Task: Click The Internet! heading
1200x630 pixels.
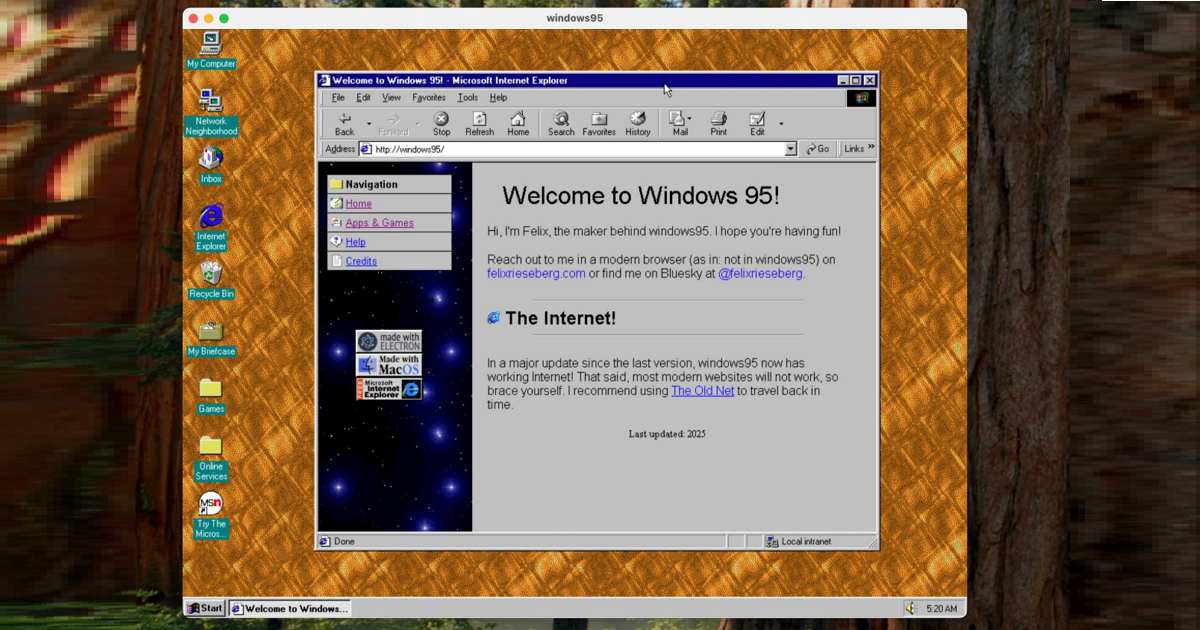Action: [561, 318]
